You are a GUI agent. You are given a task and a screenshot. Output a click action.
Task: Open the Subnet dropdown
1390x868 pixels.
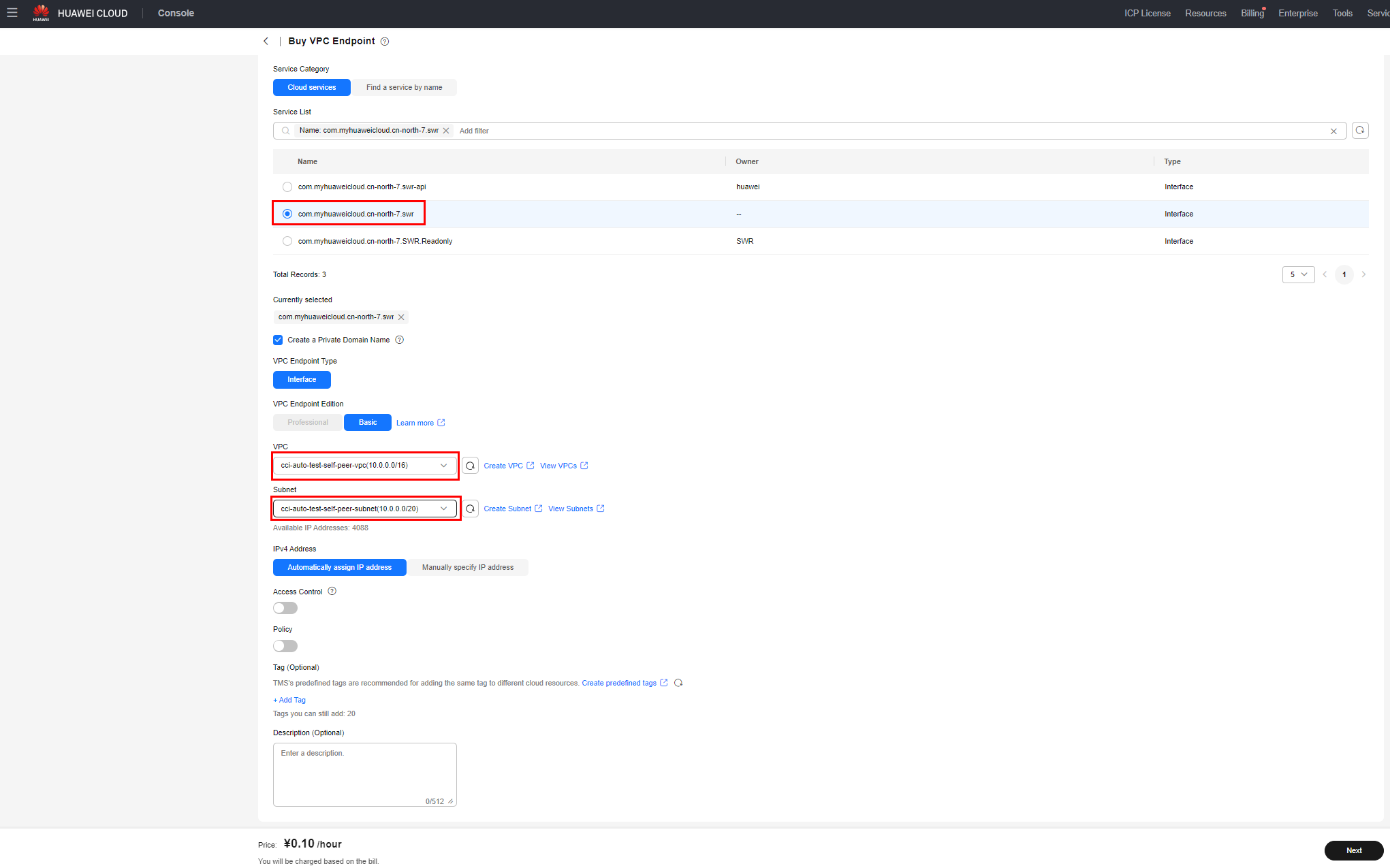point(365,509)
